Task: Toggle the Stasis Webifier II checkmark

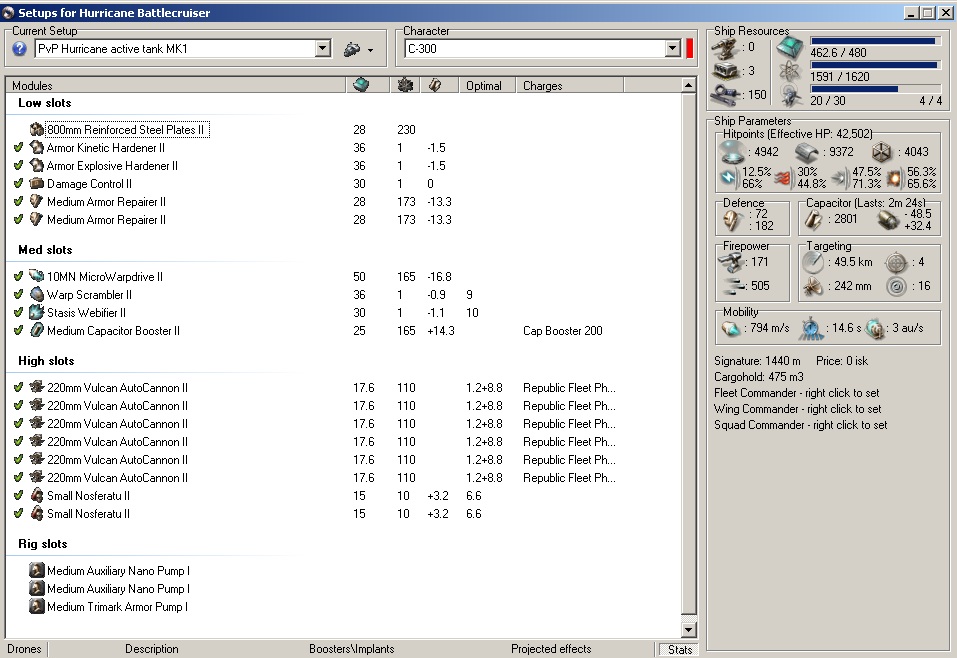Action: coord(18,313)
